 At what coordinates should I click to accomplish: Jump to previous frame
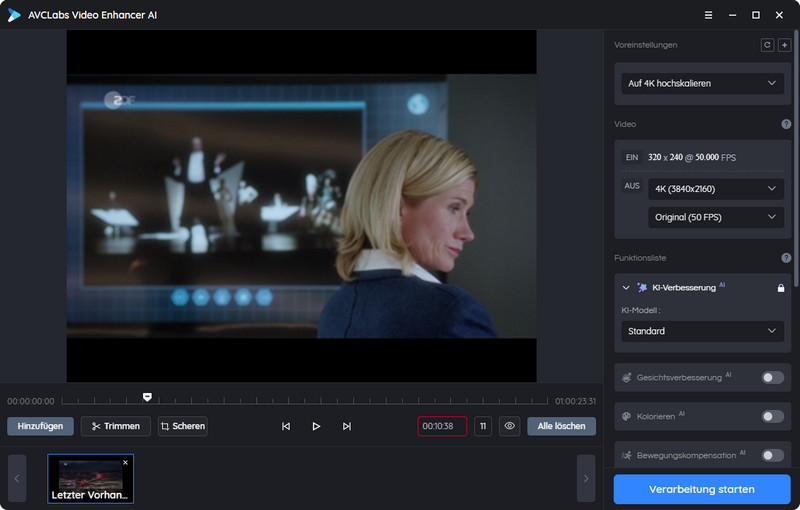pos(286,426)
